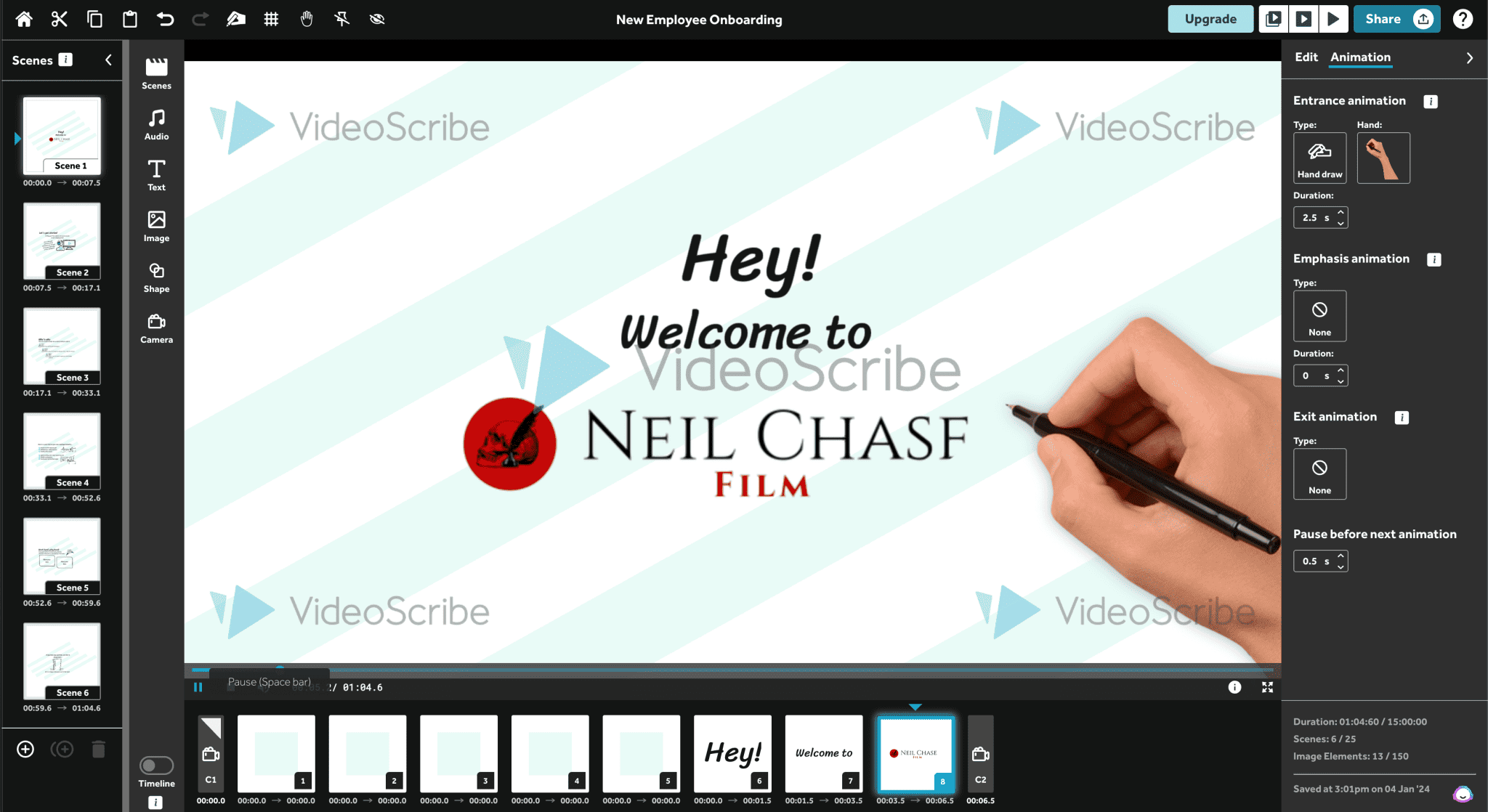Open the chat assistant icon

(x=1463, y=795)
